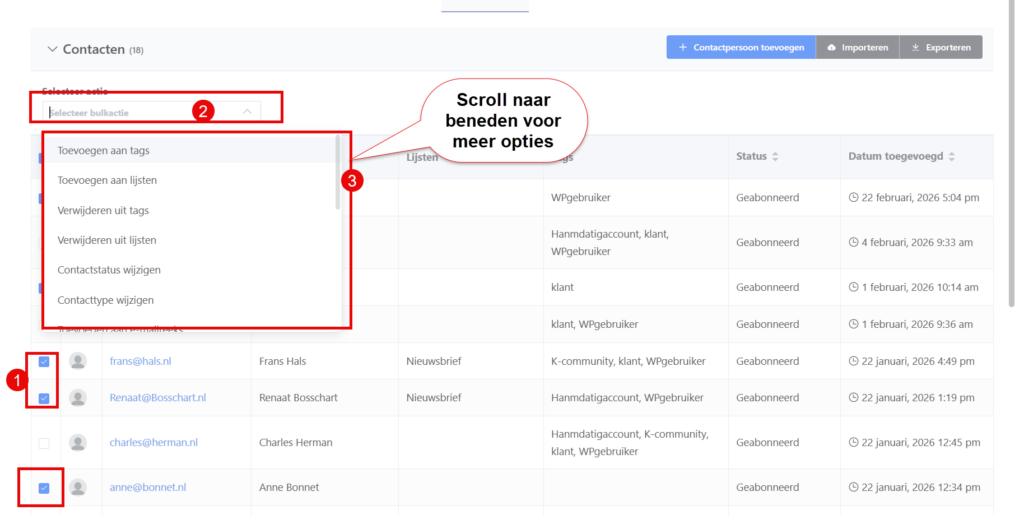This screenshot has width=1024, height=515.
Task: Click the avatar icon for charles@herman.nl
Action: click(x=77, y=442)
